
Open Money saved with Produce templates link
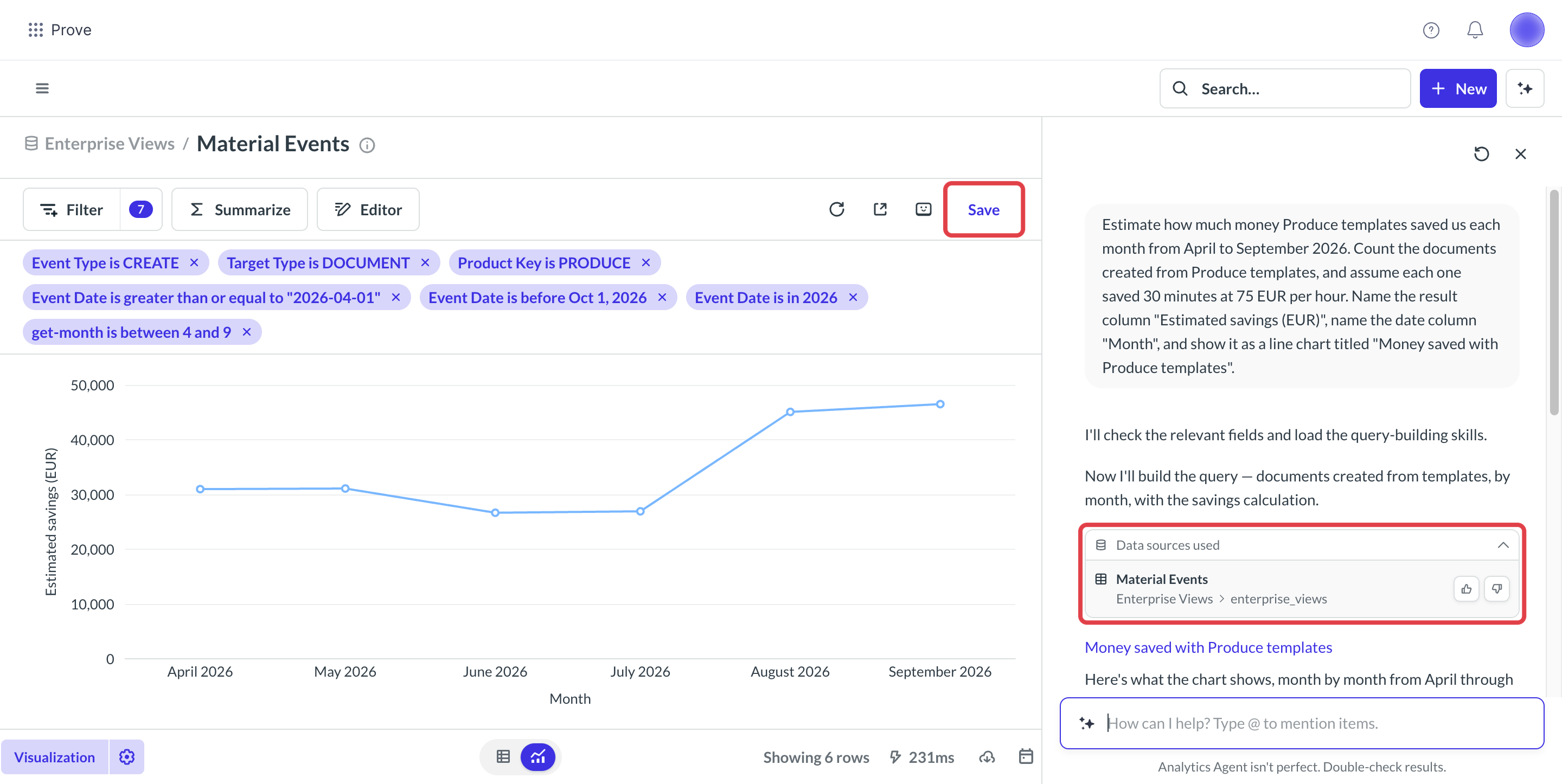tap(1208, 647)
